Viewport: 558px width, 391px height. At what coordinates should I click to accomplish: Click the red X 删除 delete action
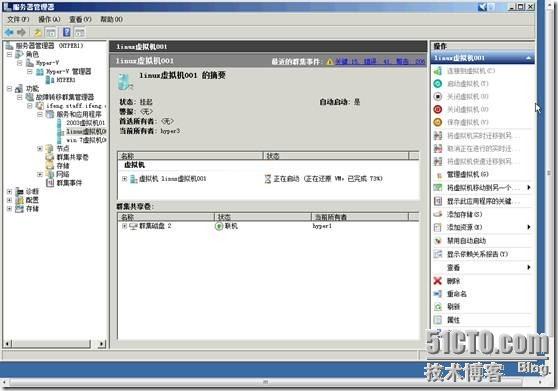click(438, 281)
